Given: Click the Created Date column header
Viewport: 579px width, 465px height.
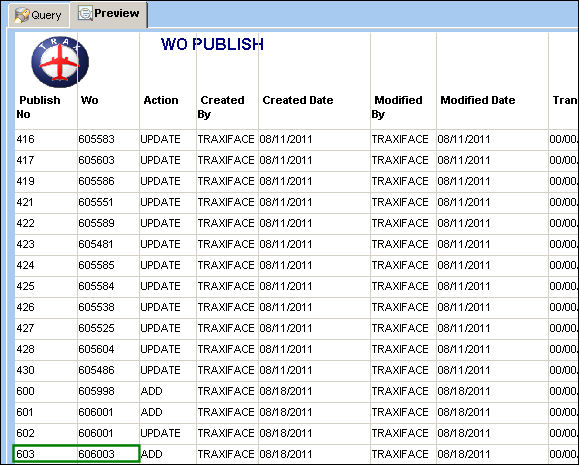Looking at the screenshot, I should pos(298,100).
